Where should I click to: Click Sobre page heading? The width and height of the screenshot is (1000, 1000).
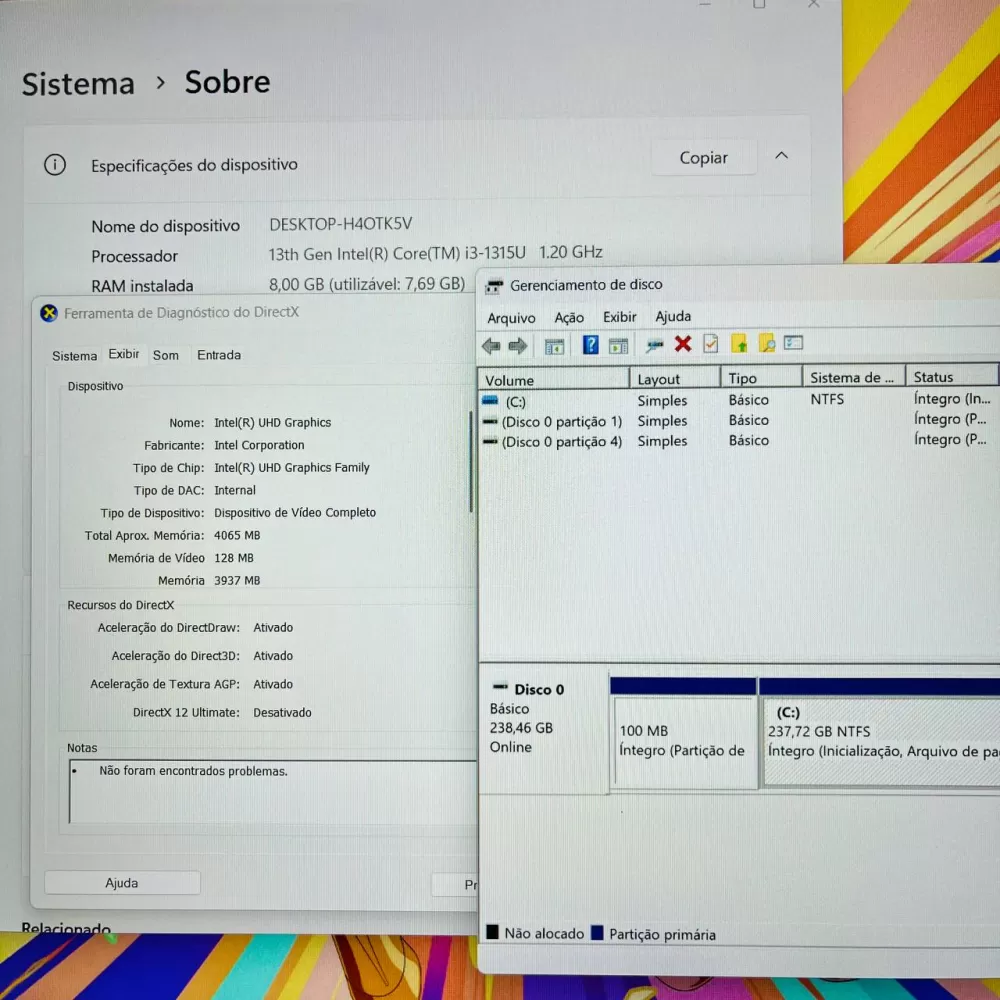click(x=227, y=82)
